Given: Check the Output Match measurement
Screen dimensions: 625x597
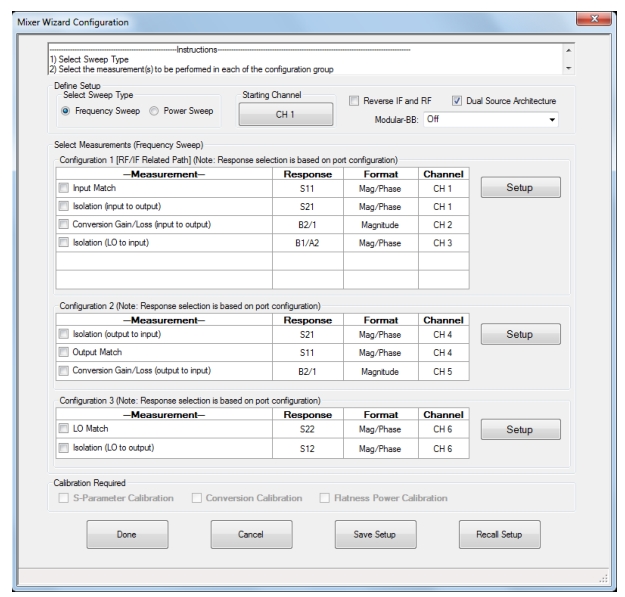Looking at the screenshot, I should (65, 354).
